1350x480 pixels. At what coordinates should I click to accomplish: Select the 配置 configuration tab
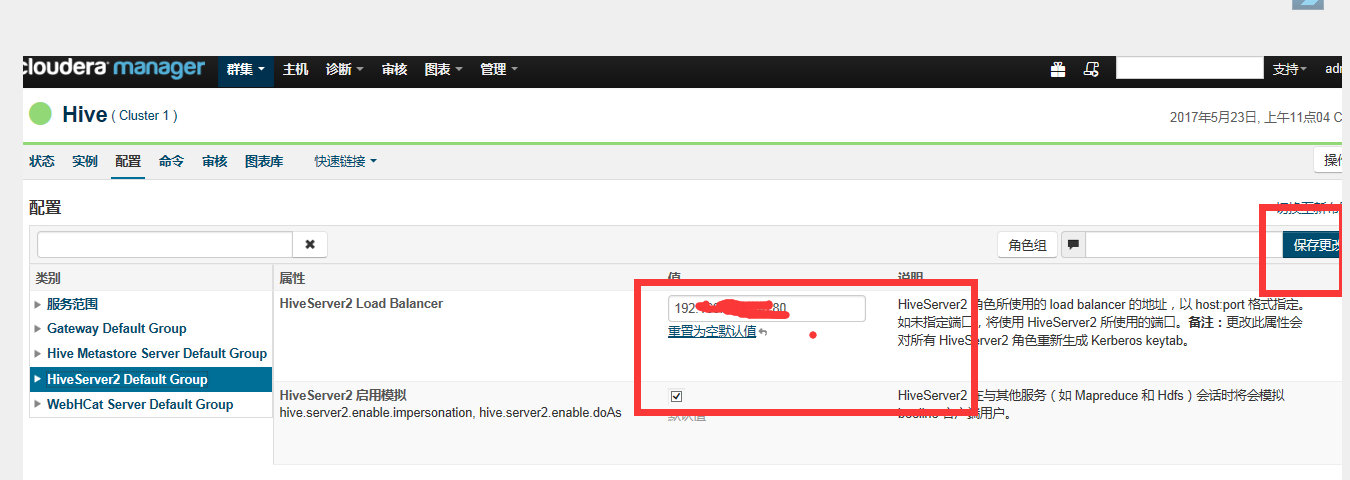tap(128, 161)
